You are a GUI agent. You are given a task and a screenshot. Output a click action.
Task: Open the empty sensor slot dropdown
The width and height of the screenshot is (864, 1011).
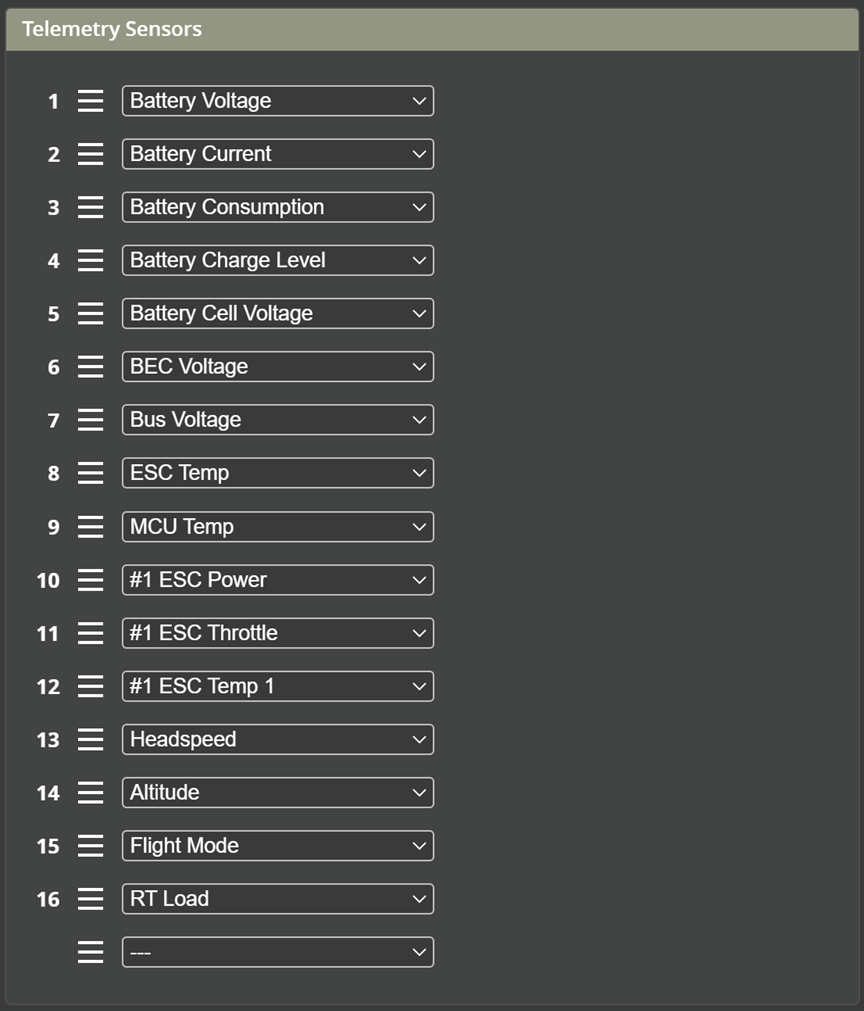[x=277, y=952]
